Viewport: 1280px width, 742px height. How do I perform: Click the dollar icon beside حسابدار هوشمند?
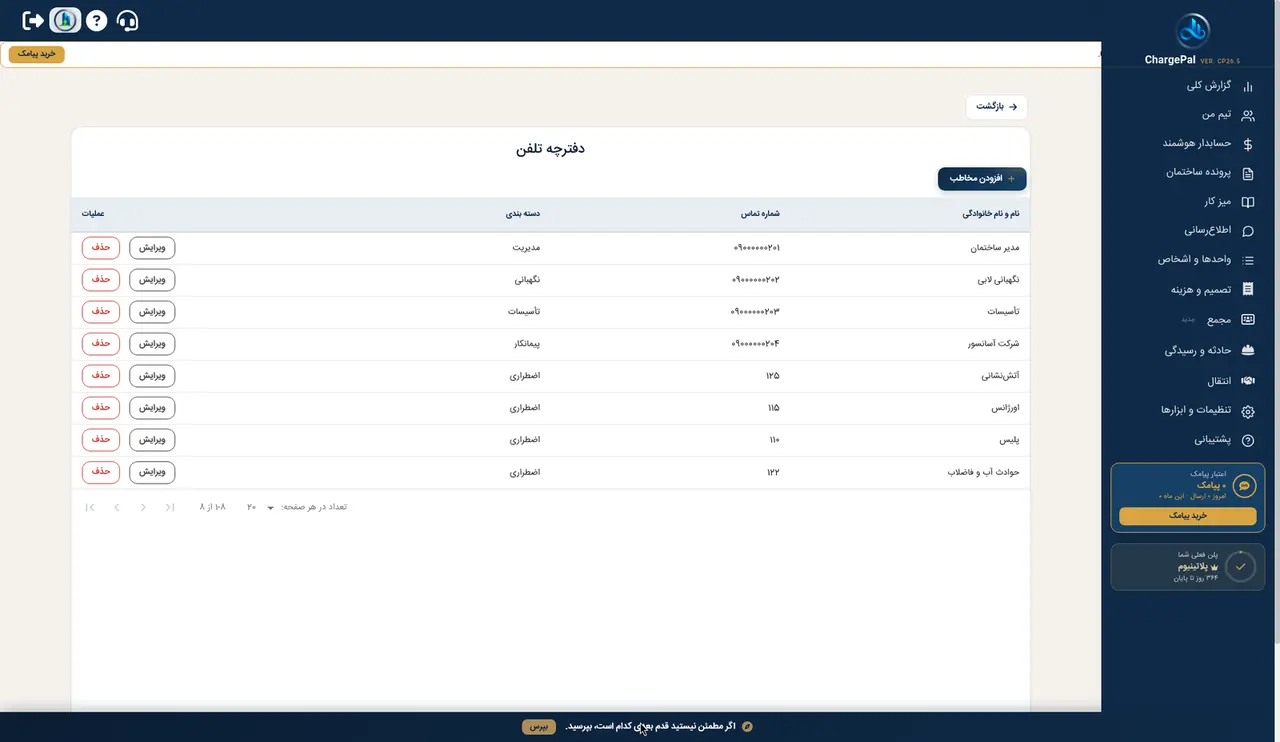pyautogui.click(x=1247, y=144)
